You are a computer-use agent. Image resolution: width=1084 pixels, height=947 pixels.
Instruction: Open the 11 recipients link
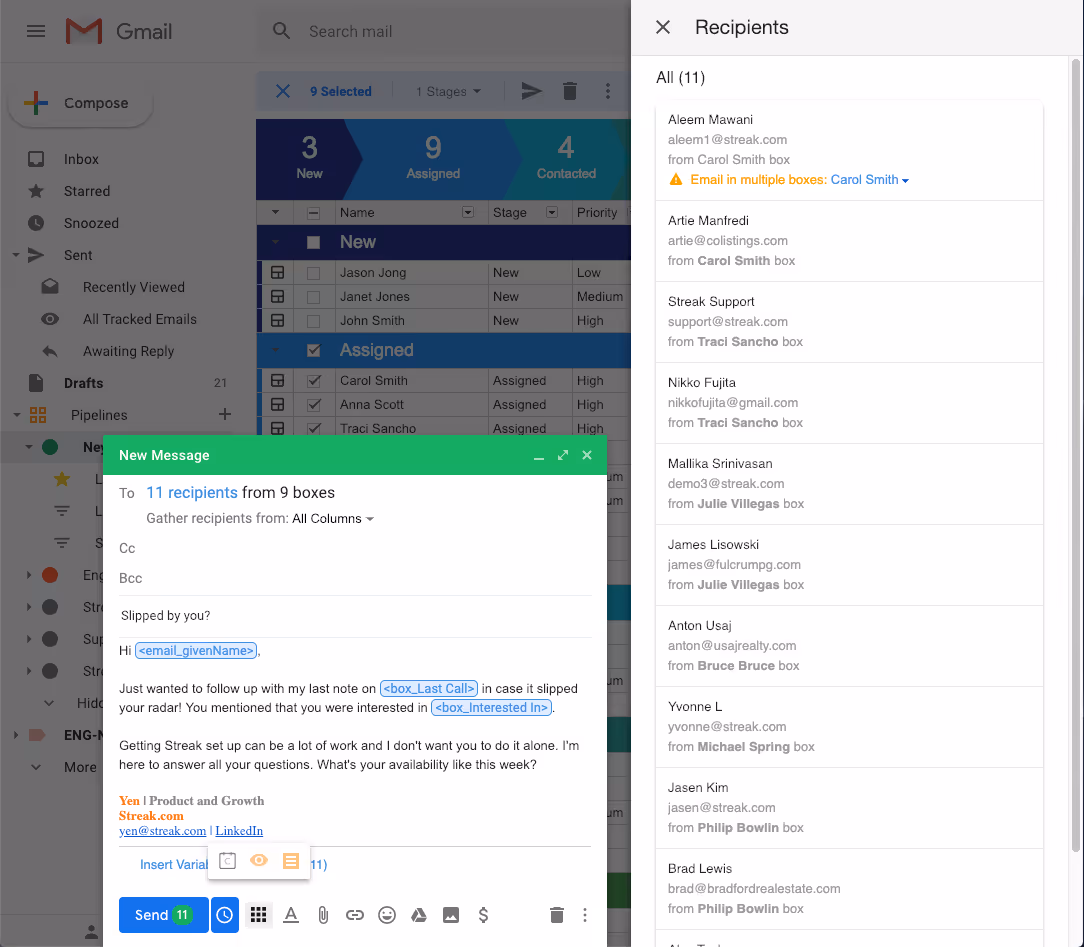click(x=191, y=492)
